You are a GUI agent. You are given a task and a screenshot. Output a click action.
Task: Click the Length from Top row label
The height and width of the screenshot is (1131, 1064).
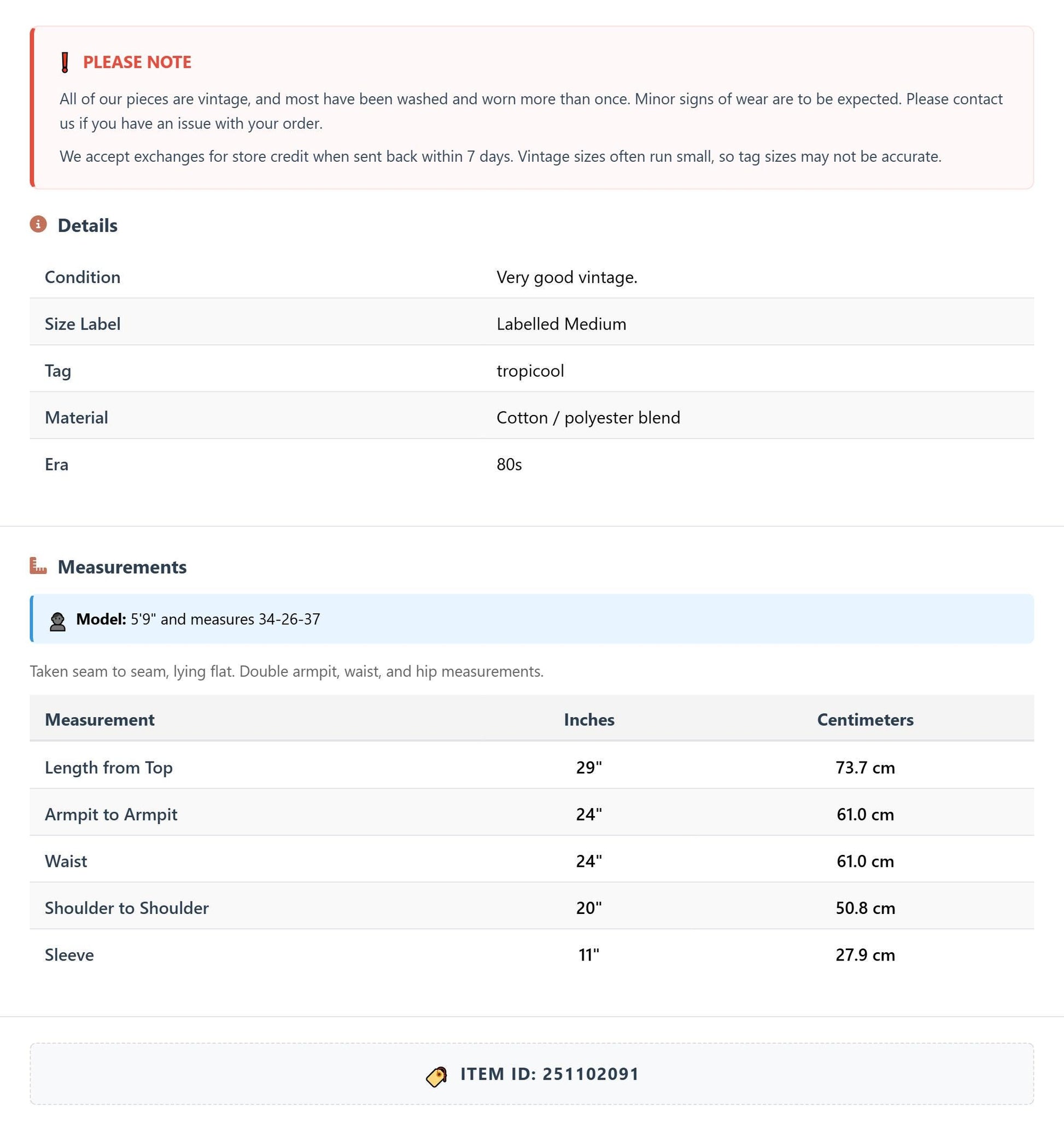(109, 767)
